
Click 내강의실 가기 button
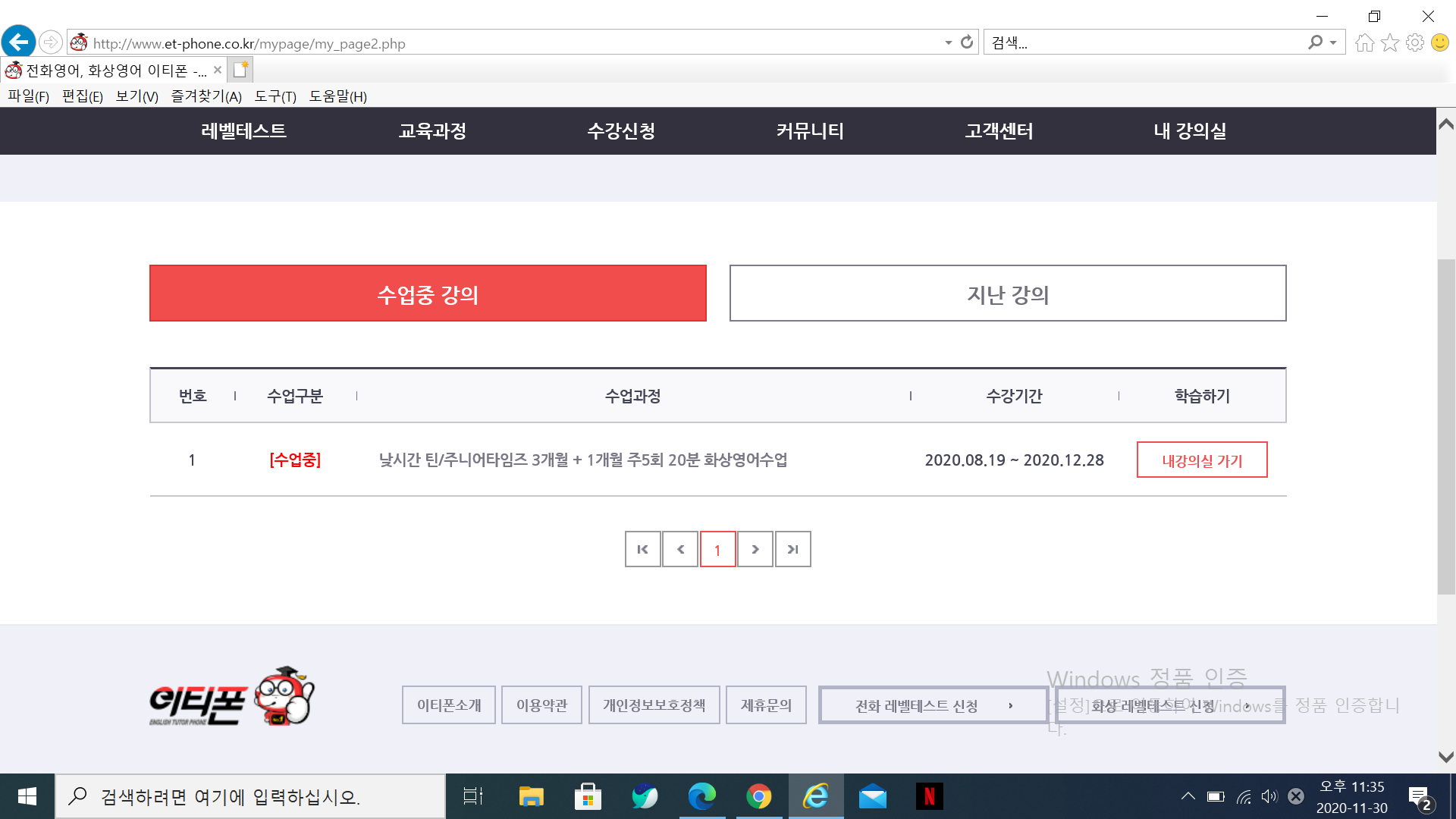[1202, 460]
